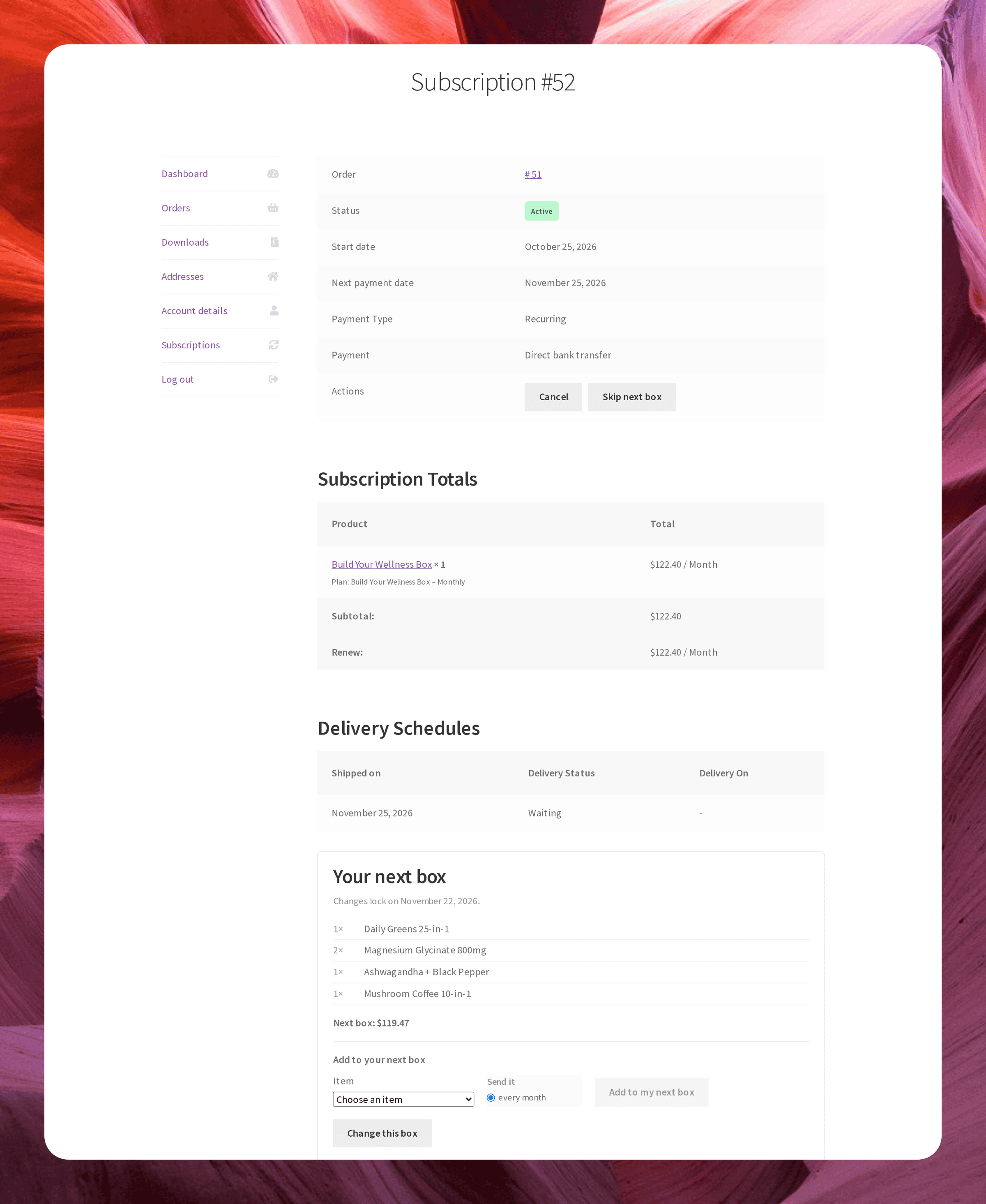Click the Active status badge
Viewport: 986px width, 1204px height.
click(x=541, y=211)
